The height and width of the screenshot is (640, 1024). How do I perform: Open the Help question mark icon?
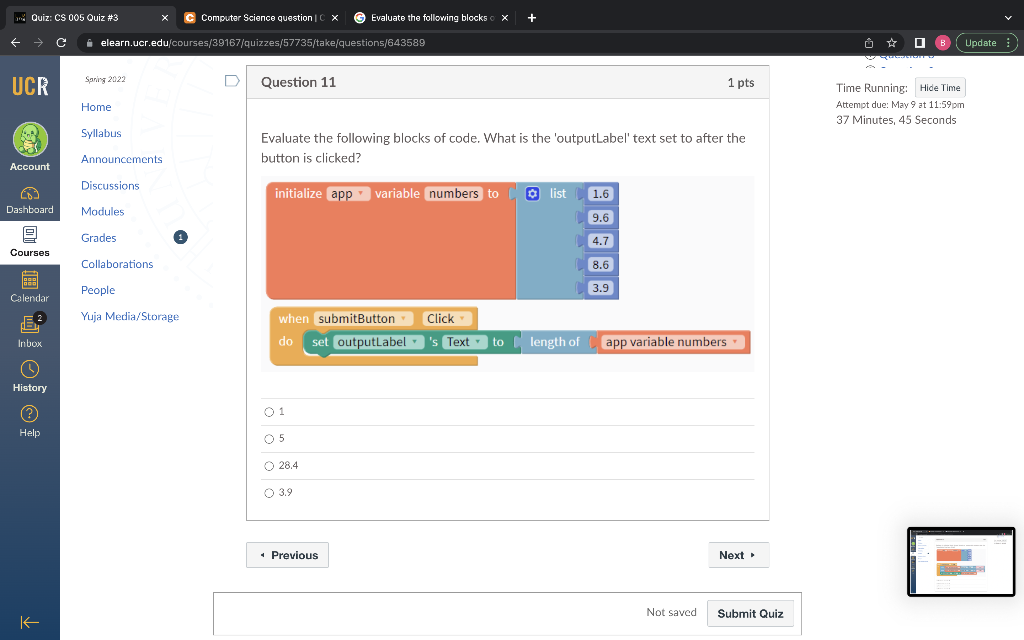[30, 414]
